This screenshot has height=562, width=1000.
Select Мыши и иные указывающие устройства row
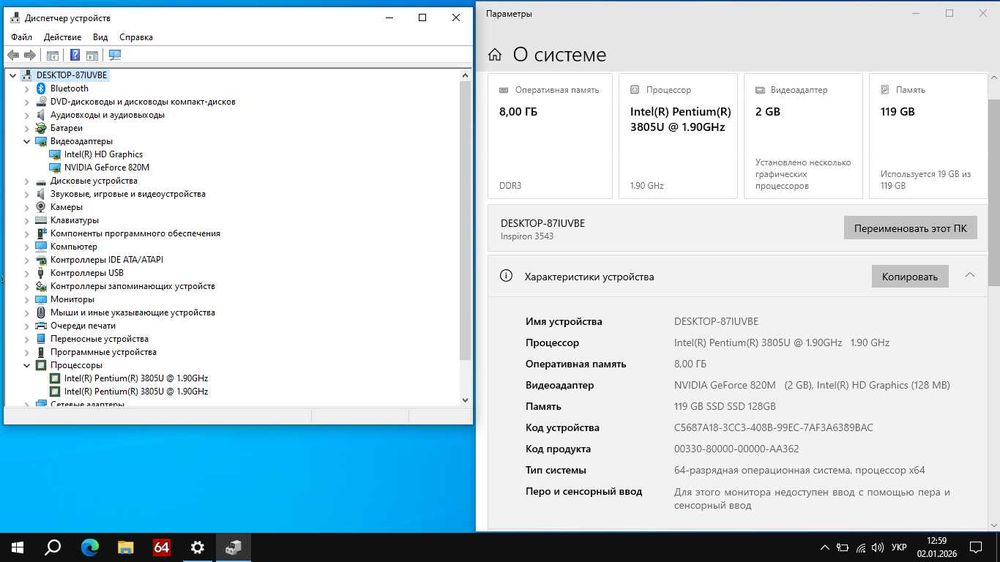point(133,313)
